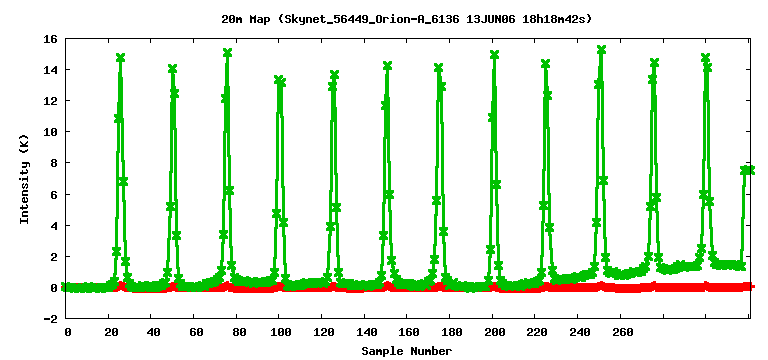Click the tallest peak near sample 250
This screenshot has height=360, width=768.
[601, 49]
